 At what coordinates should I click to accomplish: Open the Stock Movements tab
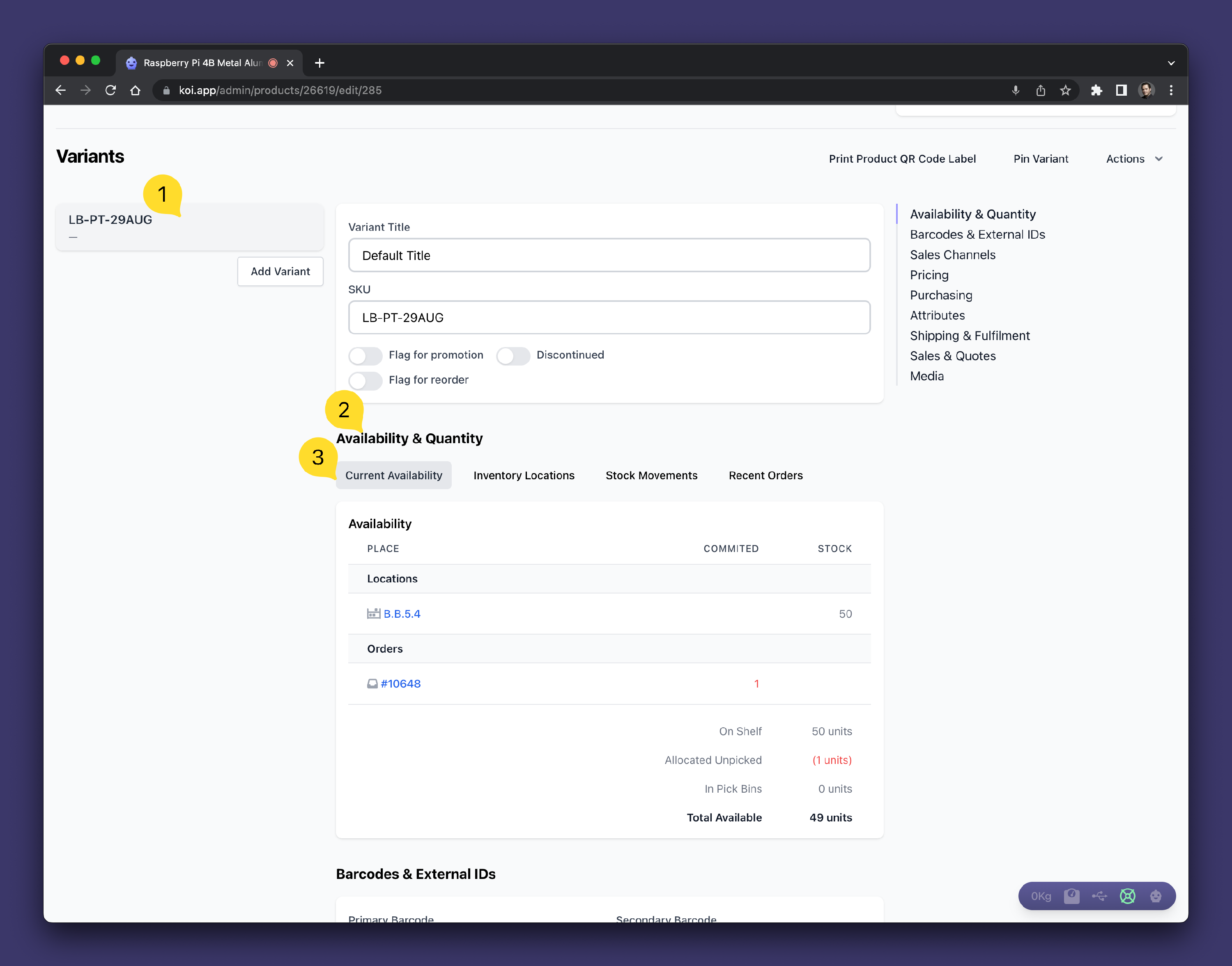(x=651, y=476)
